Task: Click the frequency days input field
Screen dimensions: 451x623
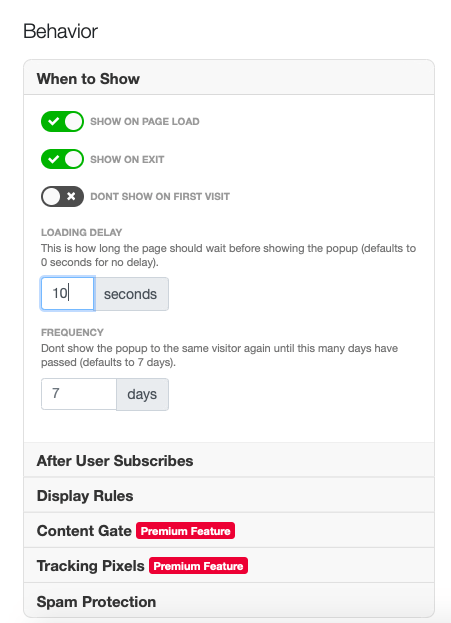Action: (79, 394)
